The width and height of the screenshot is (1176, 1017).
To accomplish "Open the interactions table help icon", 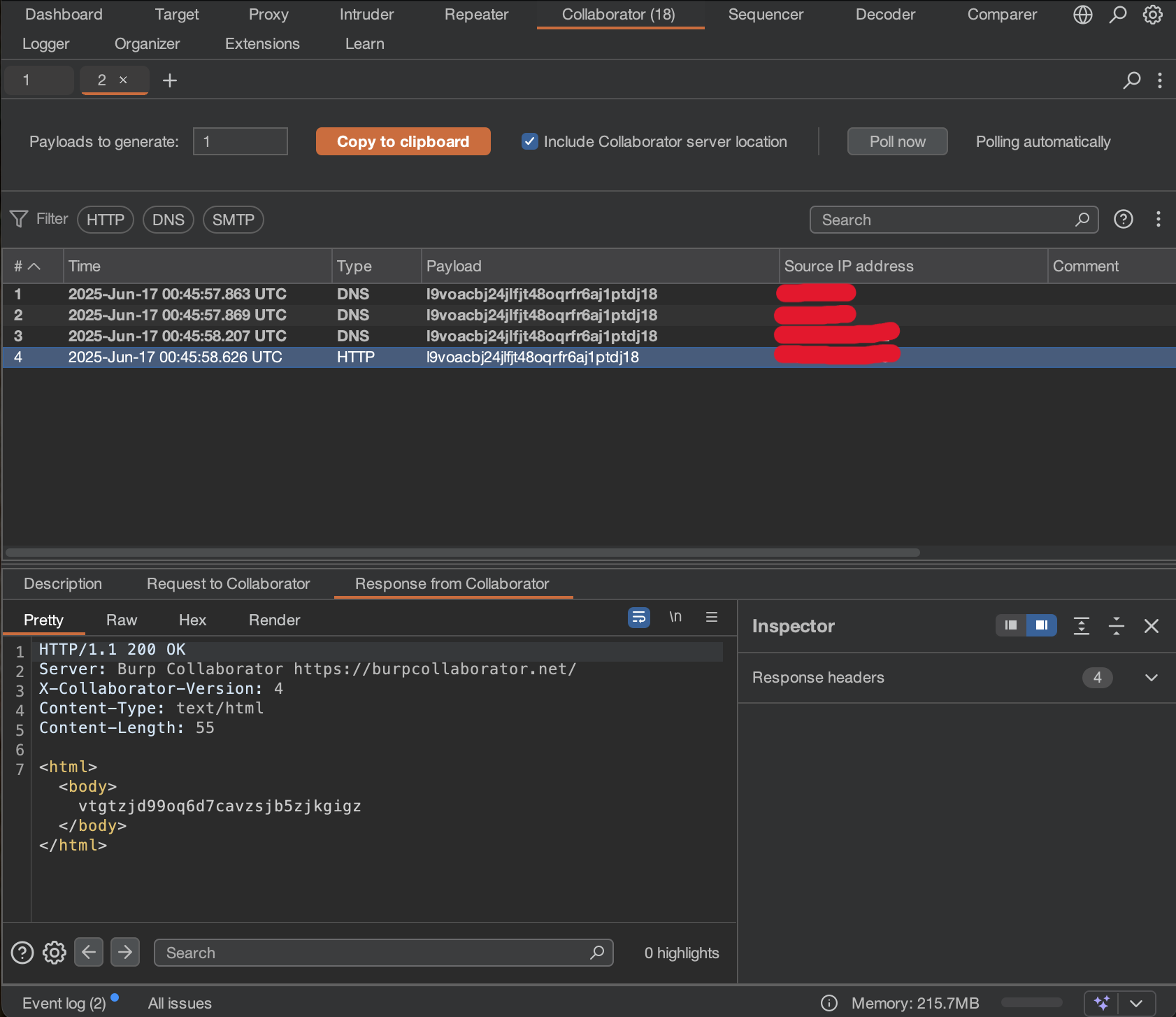I will [1123, 220].
